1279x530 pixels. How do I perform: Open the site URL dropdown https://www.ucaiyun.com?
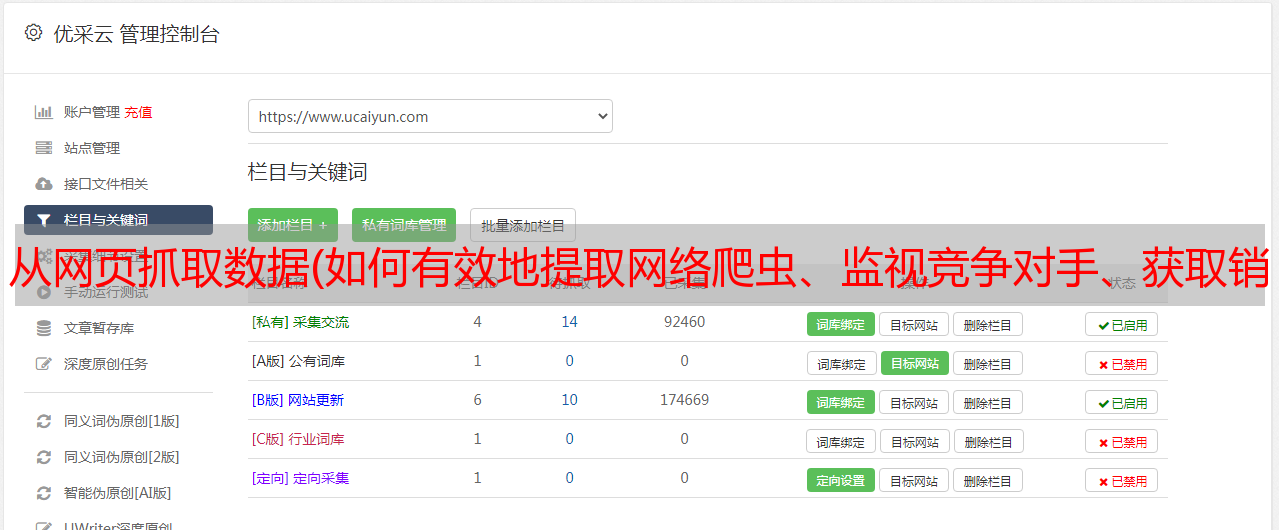coord(430,116)
